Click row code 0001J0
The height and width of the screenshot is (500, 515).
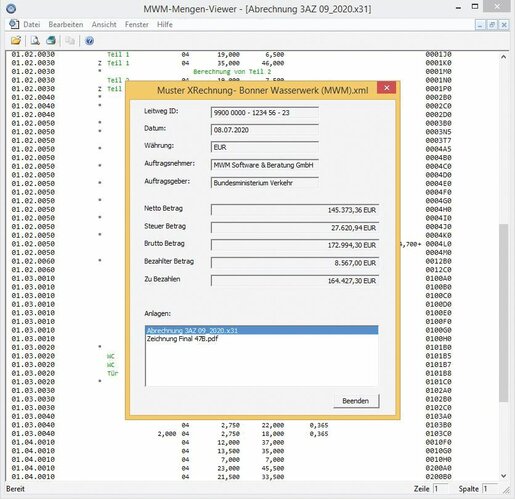click(438, 54)
